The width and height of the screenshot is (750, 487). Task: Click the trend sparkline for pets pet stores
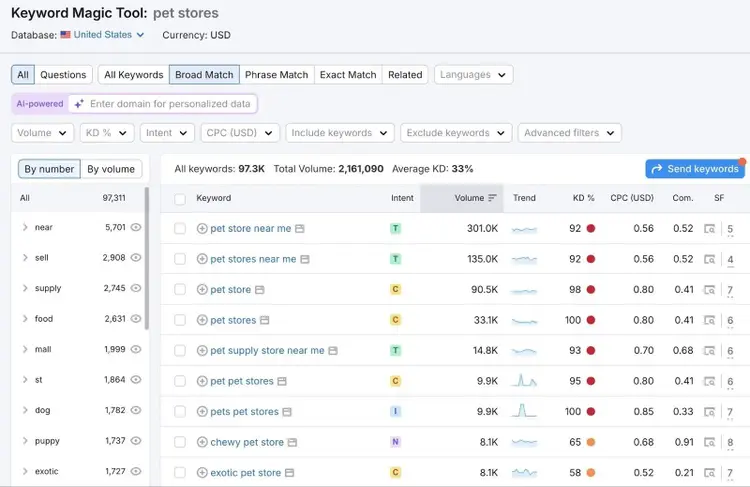coord(524,411)
